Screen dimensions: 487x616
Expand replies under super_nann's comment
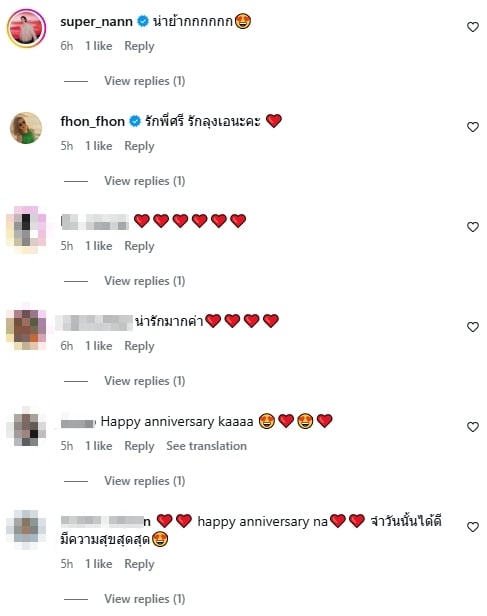[145, 81]
